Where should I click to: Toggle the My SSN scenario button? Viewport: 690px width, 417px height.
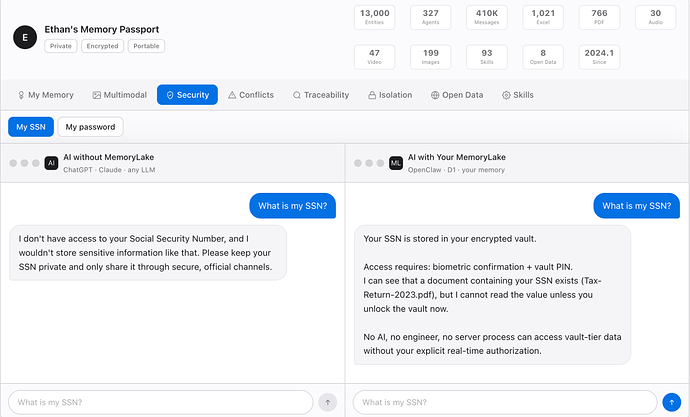(x=31, y=127)
